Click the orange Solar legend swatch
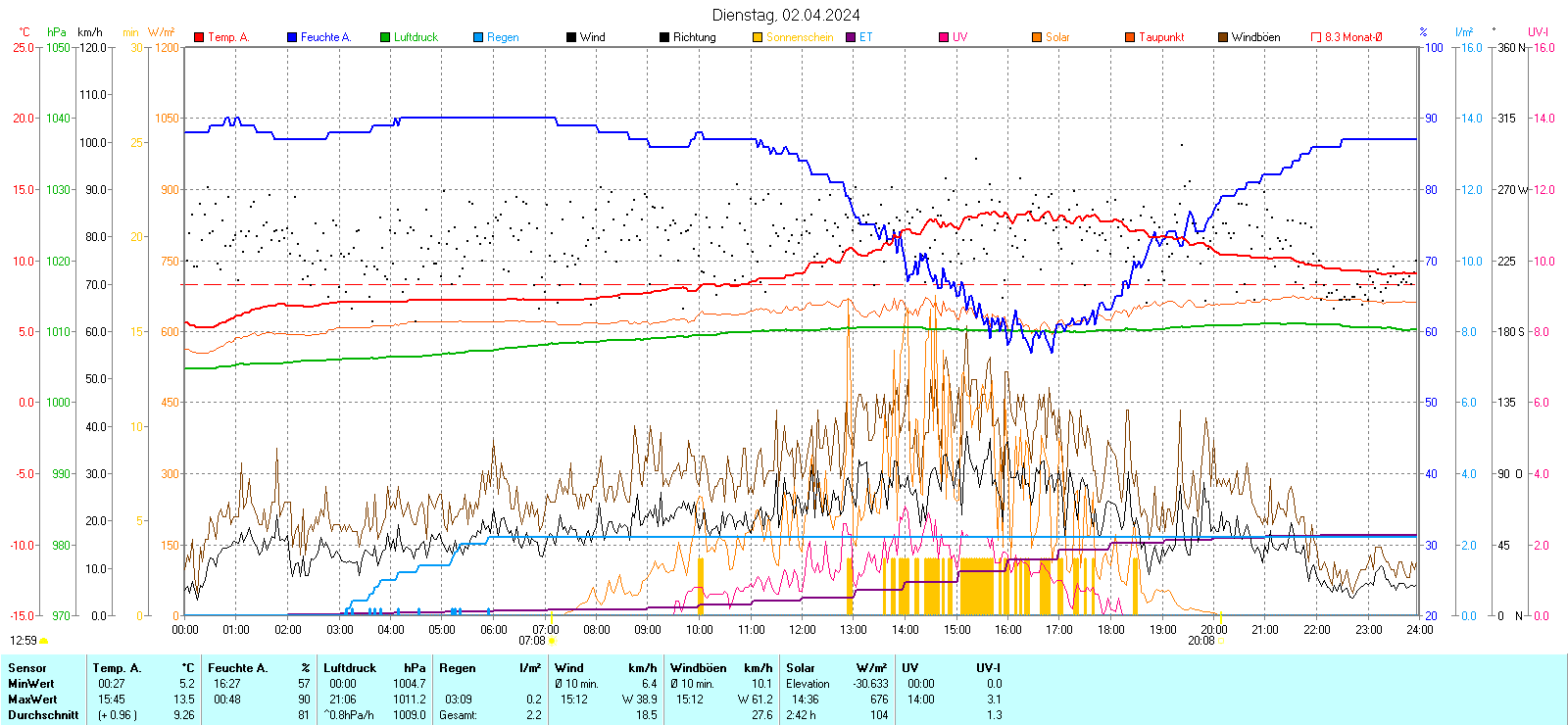This screenshot has width=1568, height=725. tap(1037, 37)
